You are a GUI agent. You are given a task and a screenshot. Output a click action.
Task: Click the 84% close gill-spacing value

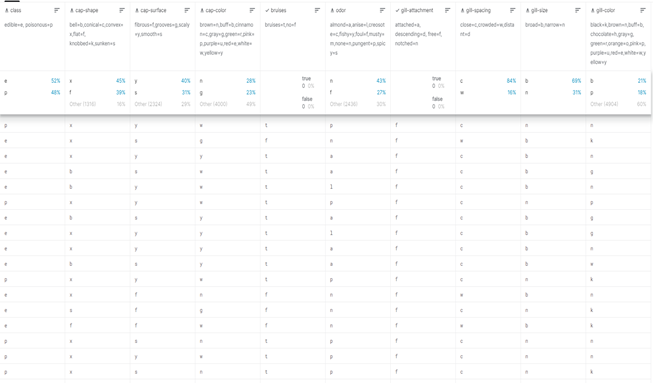click(511, 81)
